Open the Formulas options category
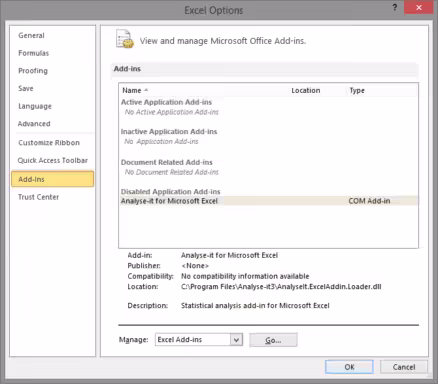This screenshot has width=438, height=384. point(34,53)
